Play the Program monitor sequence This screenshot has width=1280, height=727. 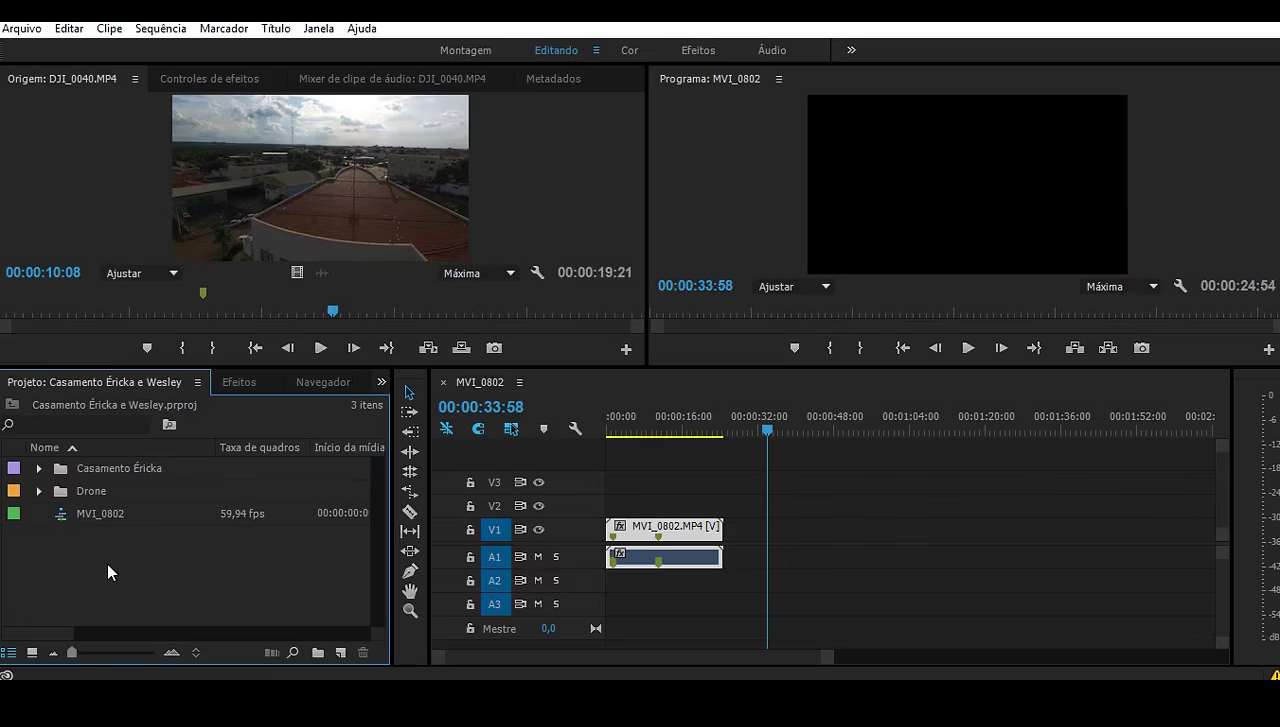coord(968,348)
